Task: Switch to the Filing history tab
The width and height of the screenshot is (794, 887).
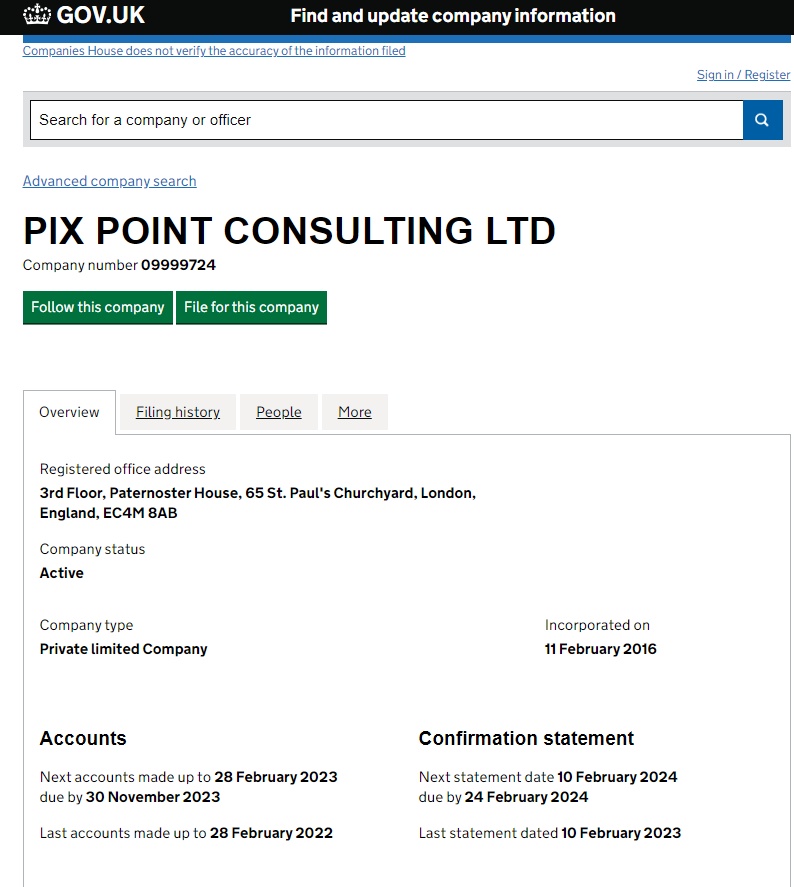Action: click(178, 412)
